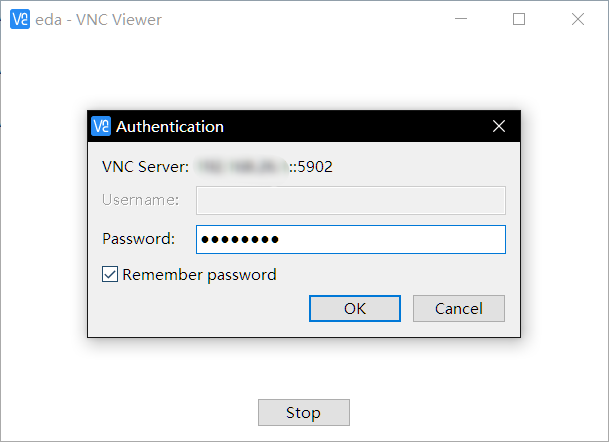
Task: Click the VNC logo in Authentication dialog title
Action: (101, 126)
